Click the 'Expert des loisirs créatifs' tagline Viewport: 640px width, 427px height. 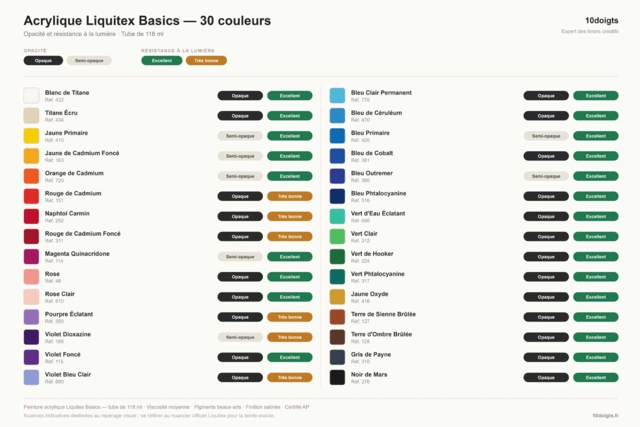pyautogui.click(x=590, y=31)
